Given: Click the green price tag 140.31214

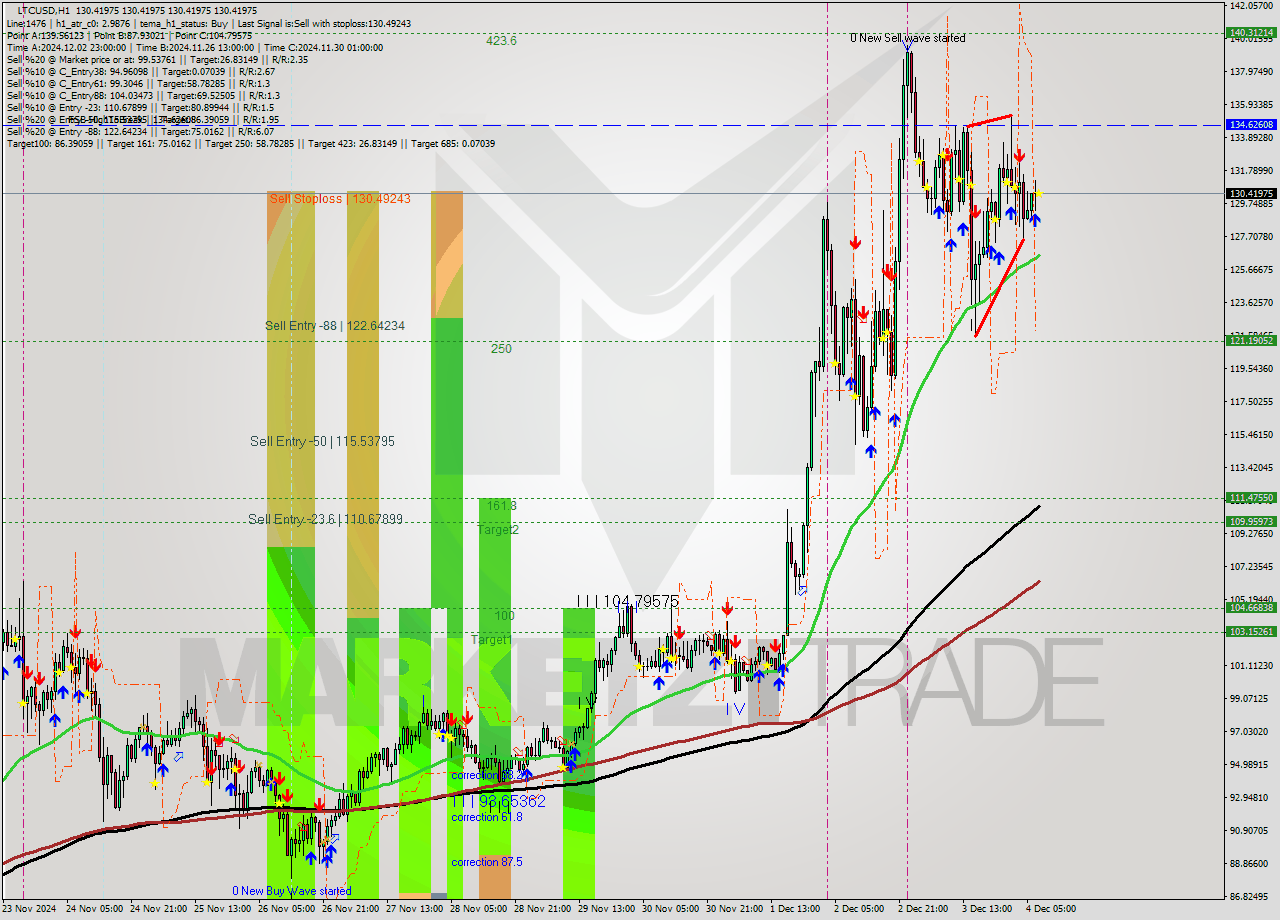Looking at the screenshot, I should (1251, 32).
